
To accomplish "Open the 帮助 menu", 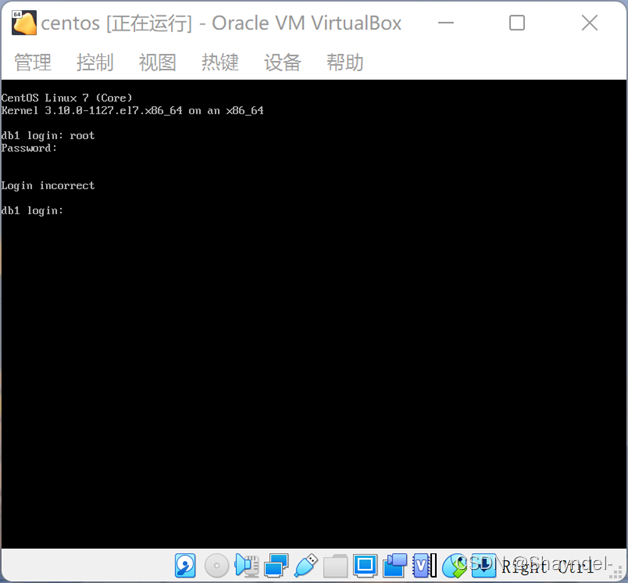I will pos(345,62).
